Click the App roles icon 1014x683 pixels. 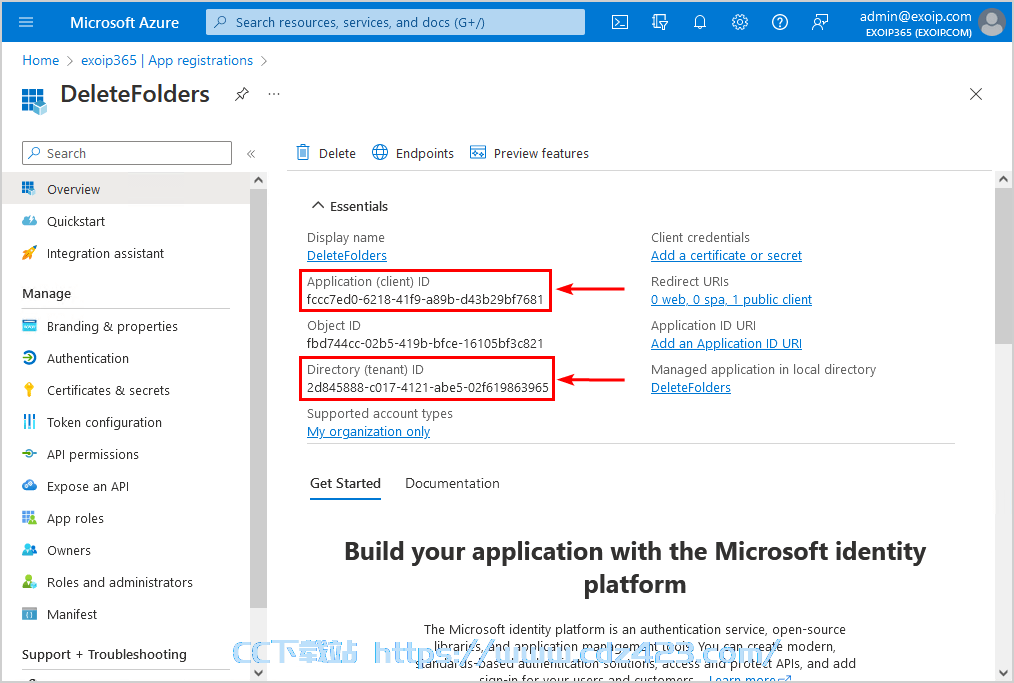click(29, 517)
